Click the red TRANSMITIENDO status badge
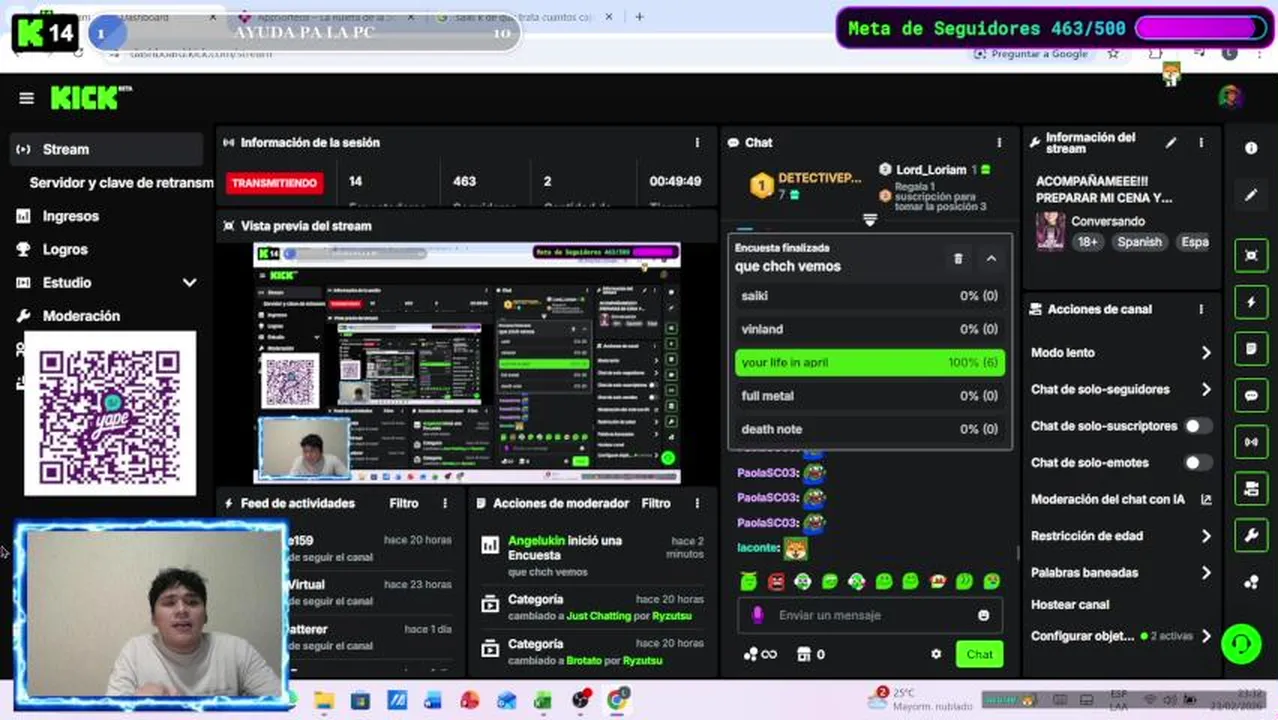This screenshot has width=1278, height=720. [274, 183]
